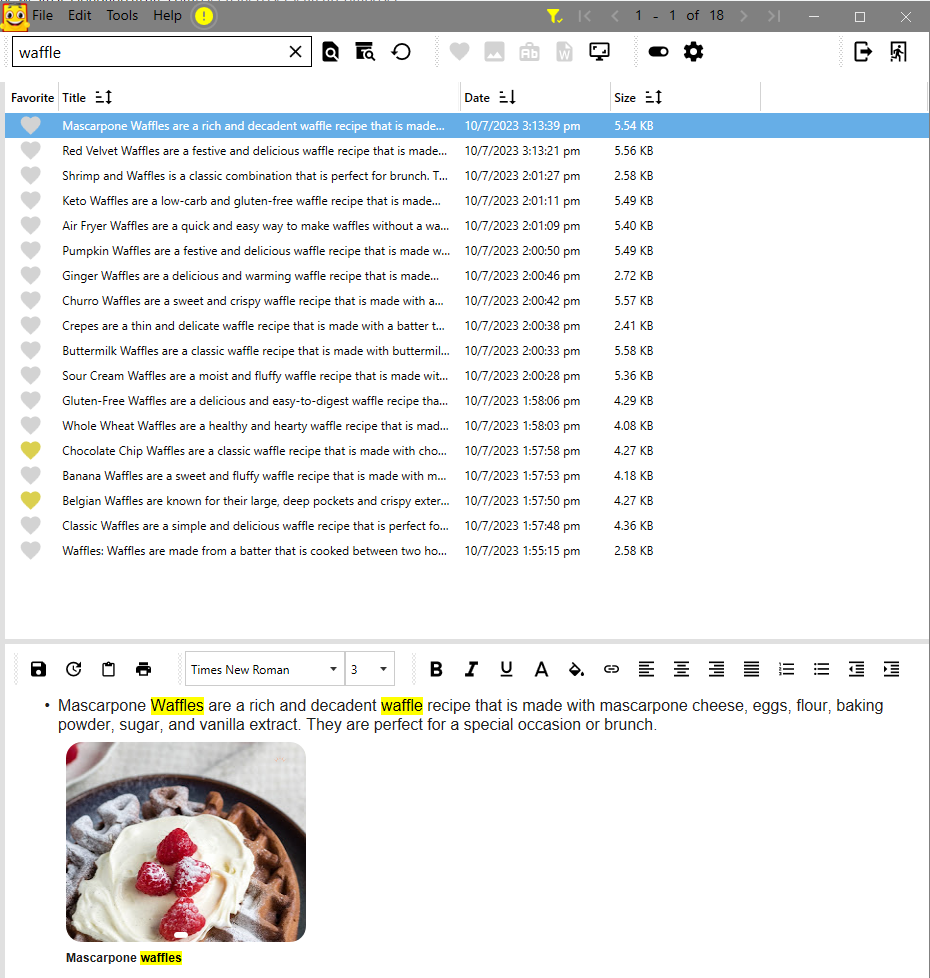Go to the previous page

pos(615,16)
